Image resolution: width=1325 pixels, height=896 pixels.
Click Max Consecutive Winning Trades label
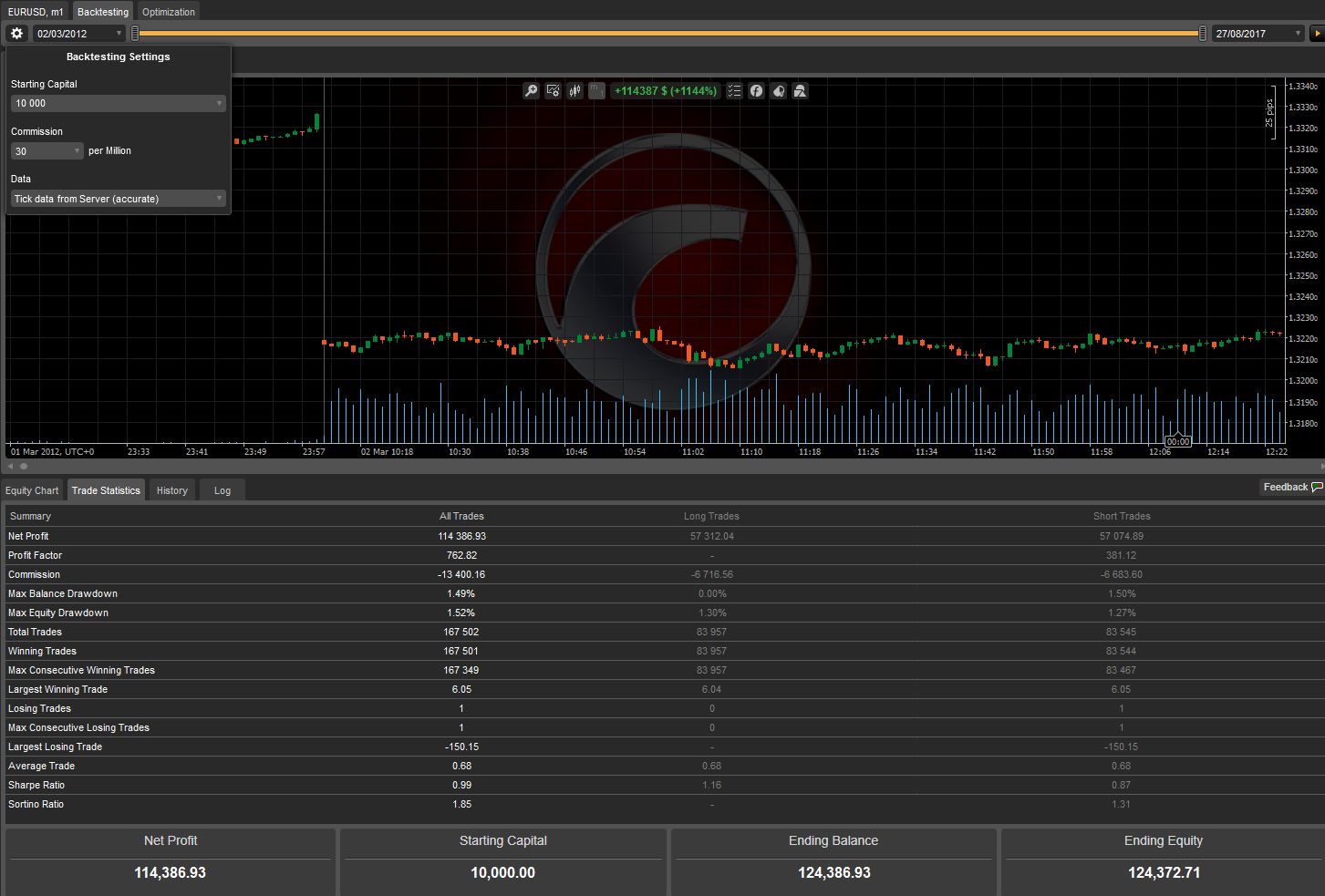pyautogui.click(x=81, y=671)
